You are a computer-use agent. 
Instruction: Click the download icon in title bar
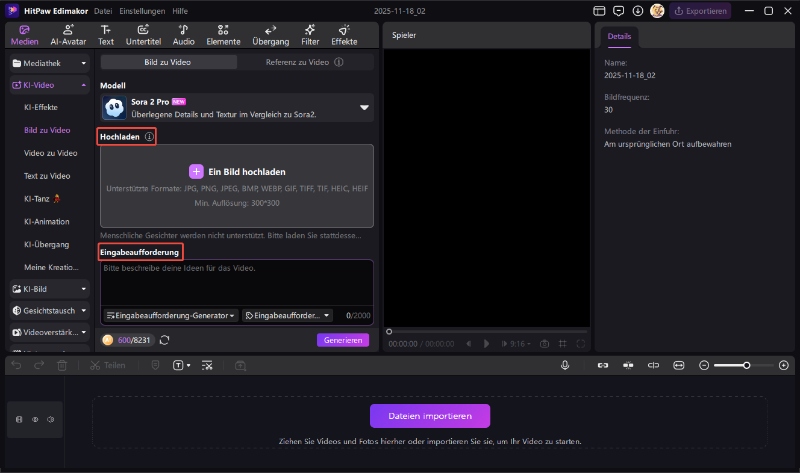pos(638,11)
